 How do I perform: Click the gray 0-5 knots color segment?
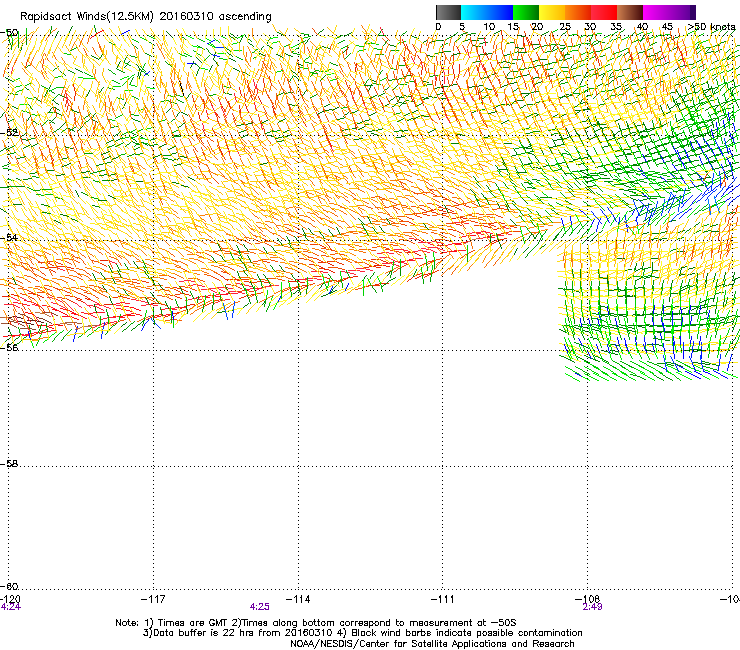[x=448, y=12]
